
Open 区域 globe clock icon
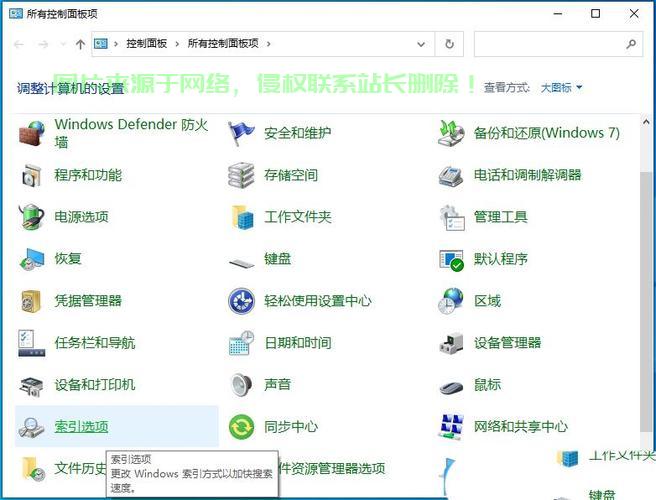(x=451, y=301)
